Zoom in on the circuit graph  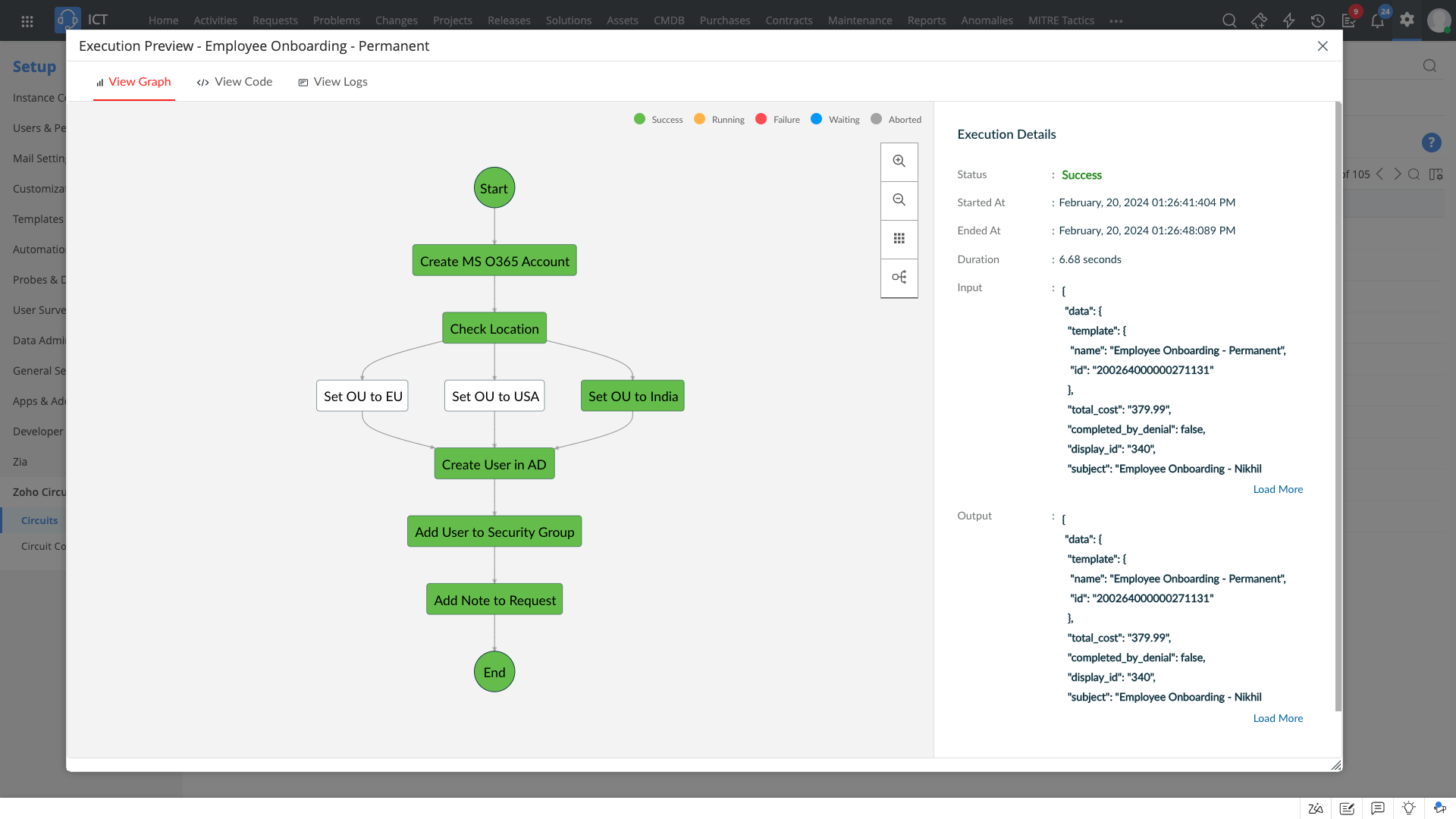[899, 161]
